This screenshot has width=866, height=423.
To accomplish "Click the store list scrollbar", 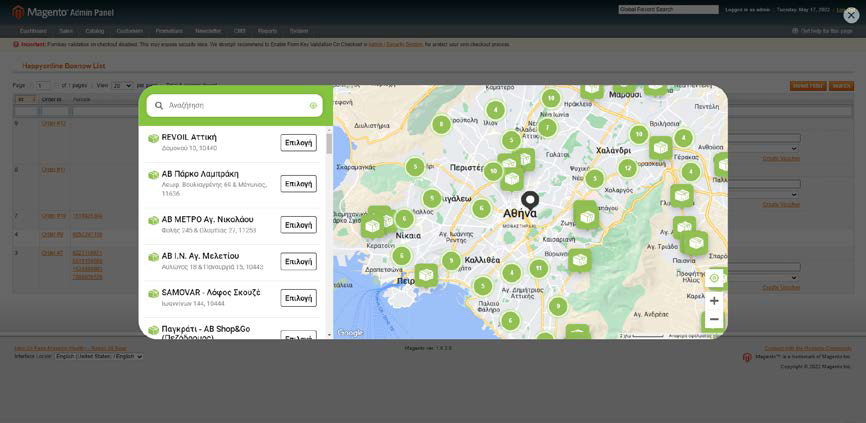I will click(x=328, y=143).
